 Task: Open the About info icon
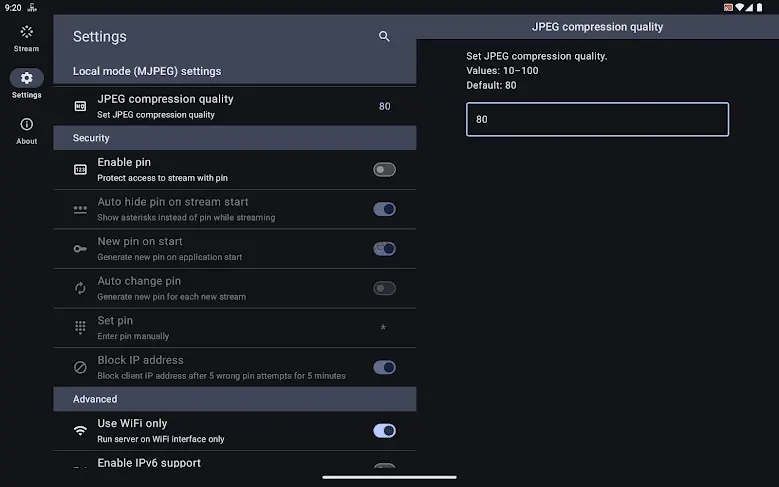click(x=26, y=125)
